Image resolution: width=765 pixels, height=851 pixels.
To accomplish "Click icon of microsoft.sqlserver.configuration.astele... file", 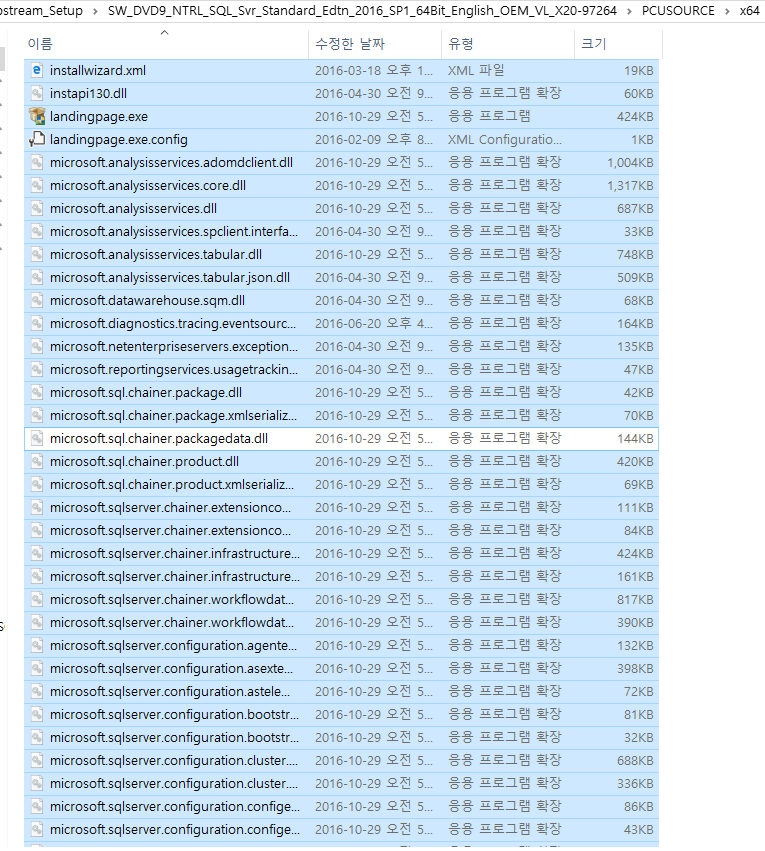I will [x=37, y=691].
